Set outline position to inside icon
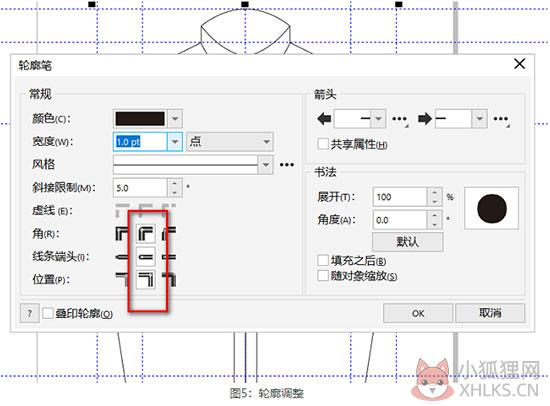The image size is (550, 406). pos(169,279)
